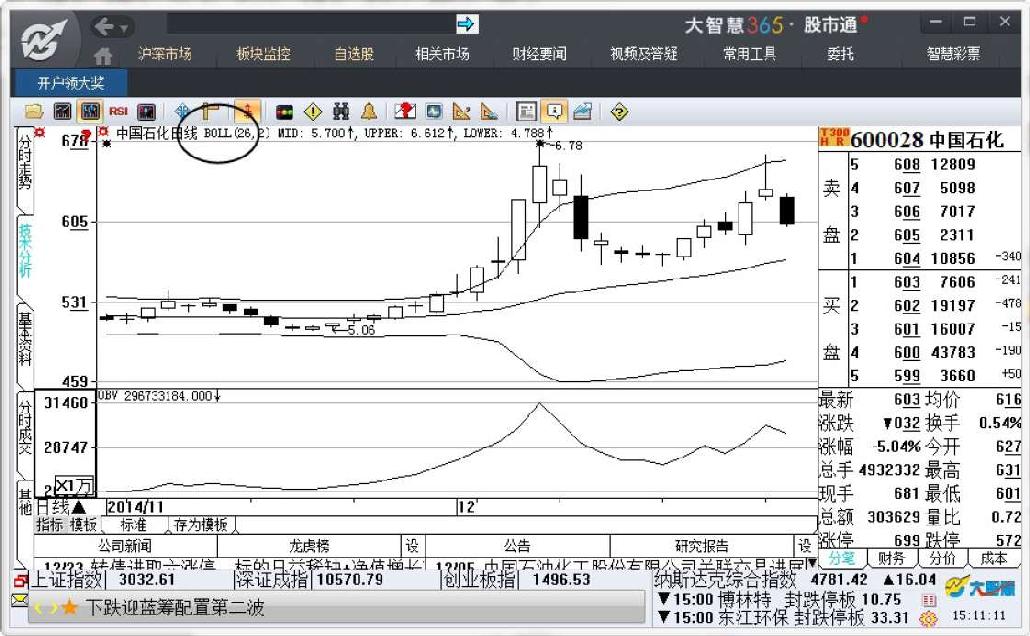Screen dimensions: 1030x636
Task: Click the orange star icon in news ticker
Action: pos(70,608)
